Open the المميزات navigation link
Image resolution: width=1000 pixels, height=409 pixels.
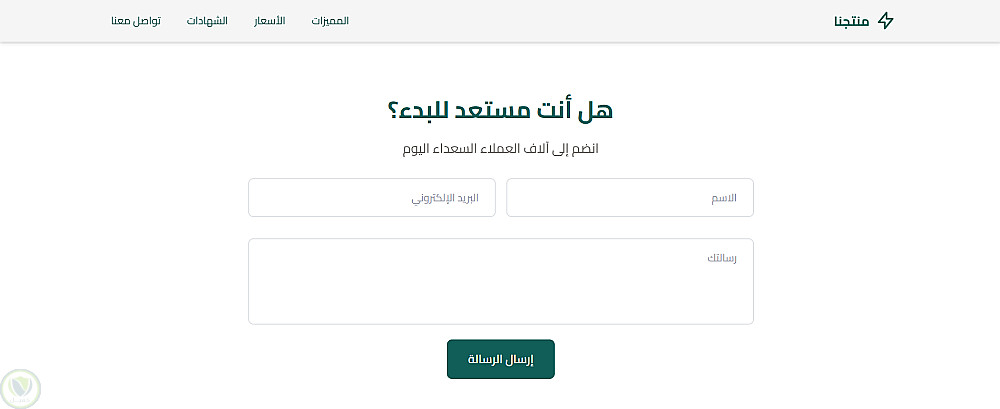(x=330, y=21)
